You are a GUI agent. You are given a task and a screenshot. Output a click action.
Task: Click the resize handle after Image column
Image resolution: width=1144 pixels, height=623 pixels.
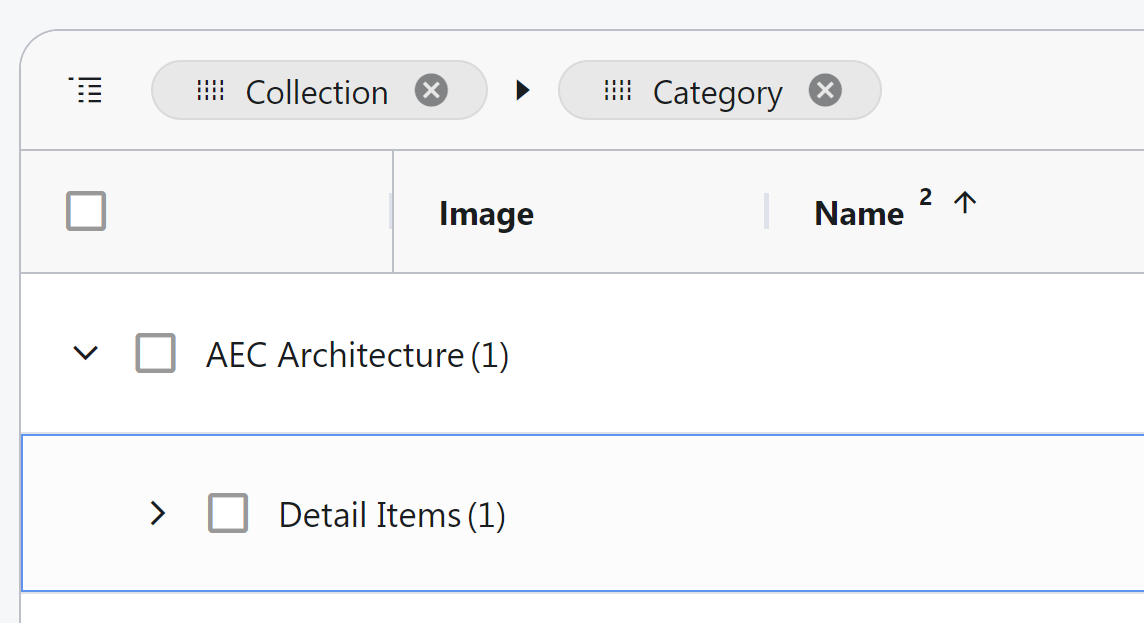[x=766, y=211]
